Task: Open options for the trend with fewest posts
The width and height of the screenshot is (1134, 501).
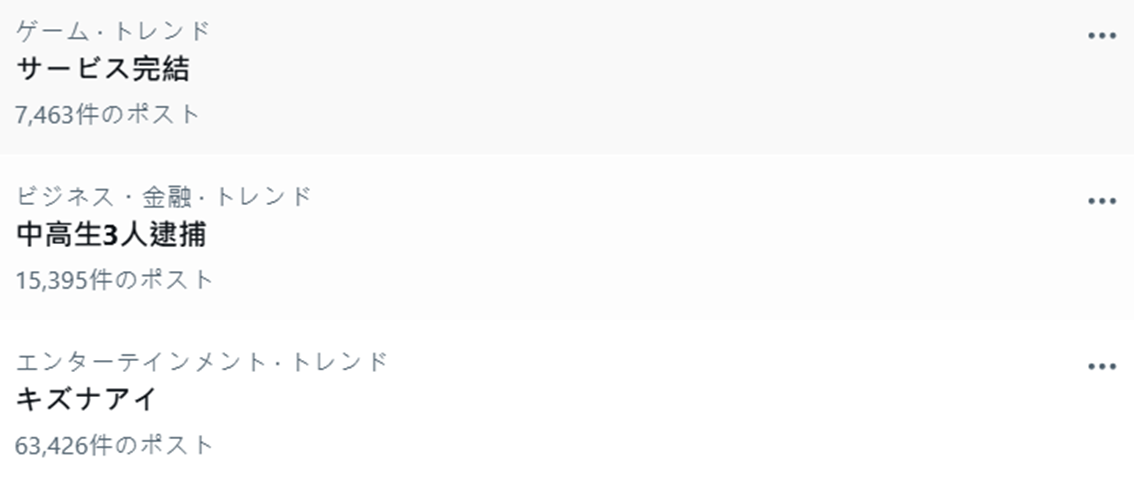Action: [1101, 36]
